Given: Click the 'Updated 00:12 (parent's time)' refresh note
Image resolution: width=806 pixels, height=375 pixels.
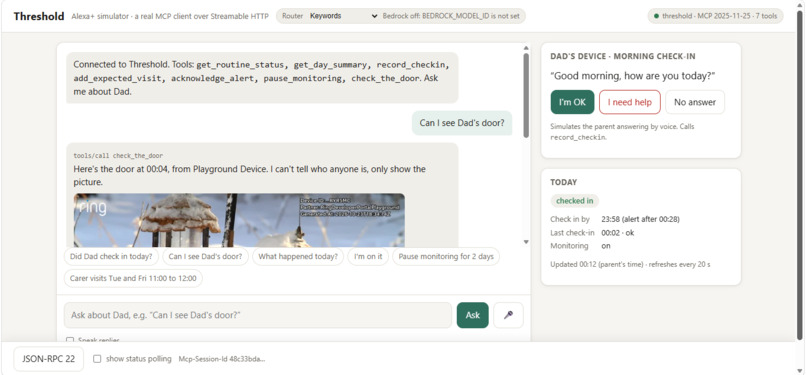Looking at the screenshot, I should click(x=630, y=265).
